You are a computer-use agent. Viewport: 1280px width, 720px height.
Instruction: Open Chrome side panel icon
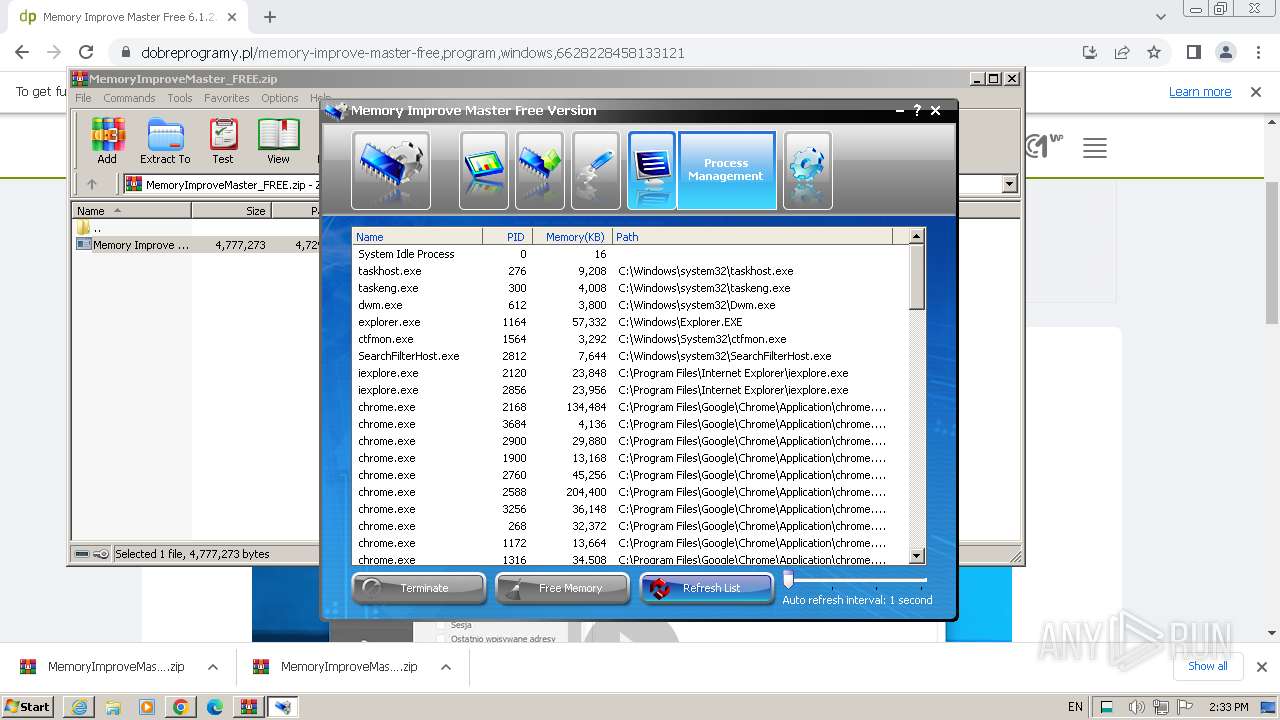pos(1193,52)
